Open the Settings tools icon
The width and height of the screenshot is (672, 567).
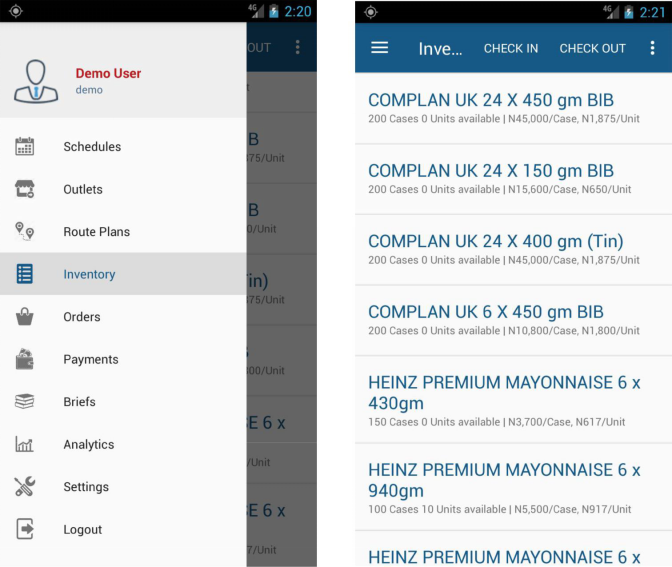[24, 486]
